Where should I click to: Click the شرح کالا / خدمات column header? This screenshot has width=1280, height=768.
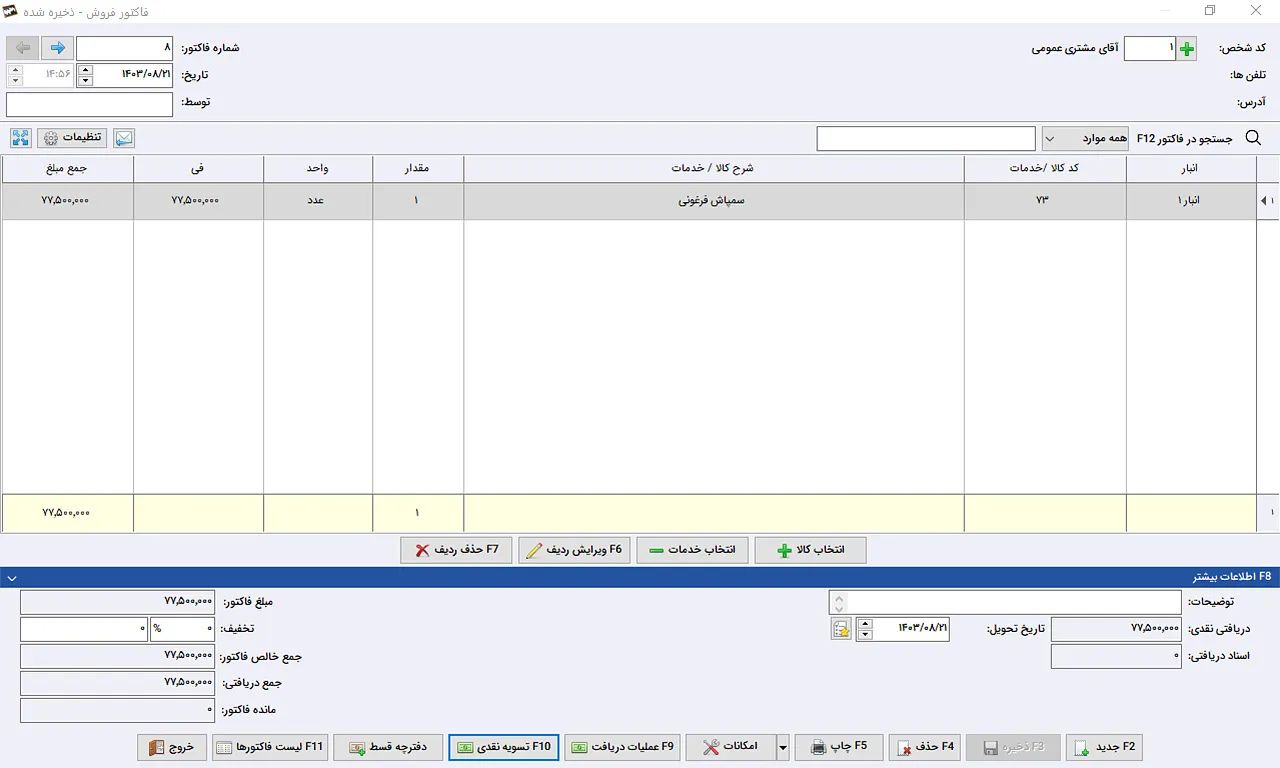click(713, 169)
